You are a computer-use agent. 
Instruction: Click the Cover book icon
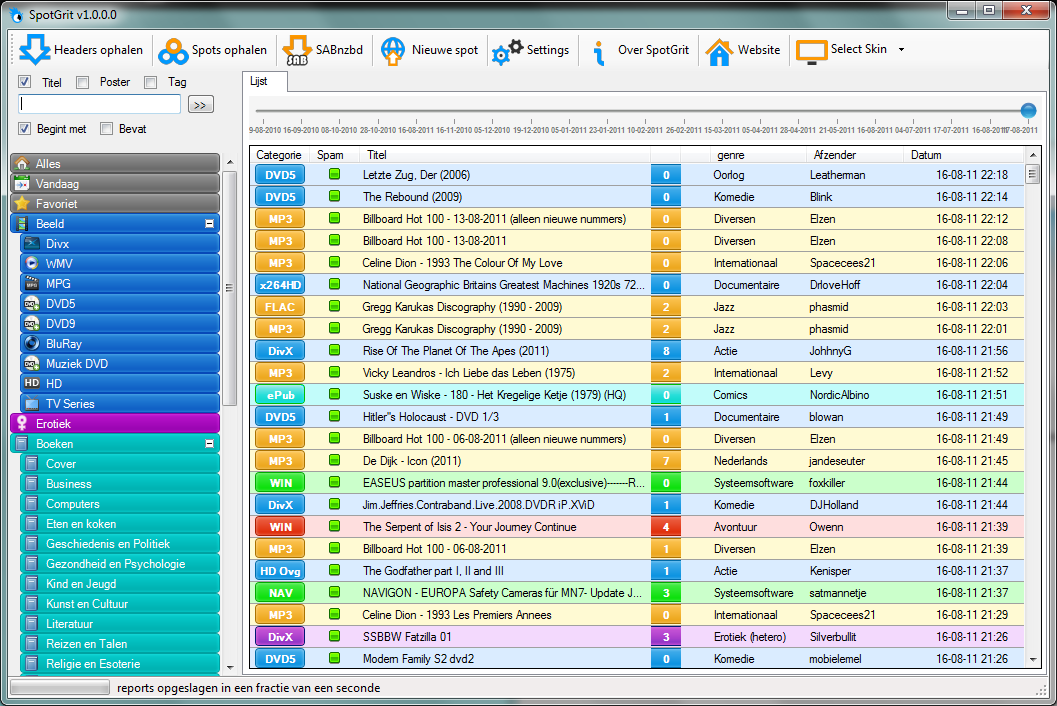(x=32, y=464)
